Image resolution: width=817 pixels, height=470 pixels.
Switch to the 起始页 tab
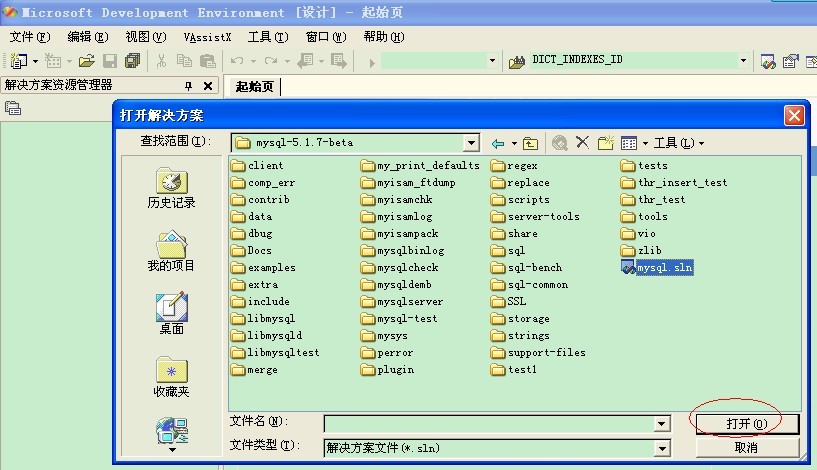click(254, 86)
